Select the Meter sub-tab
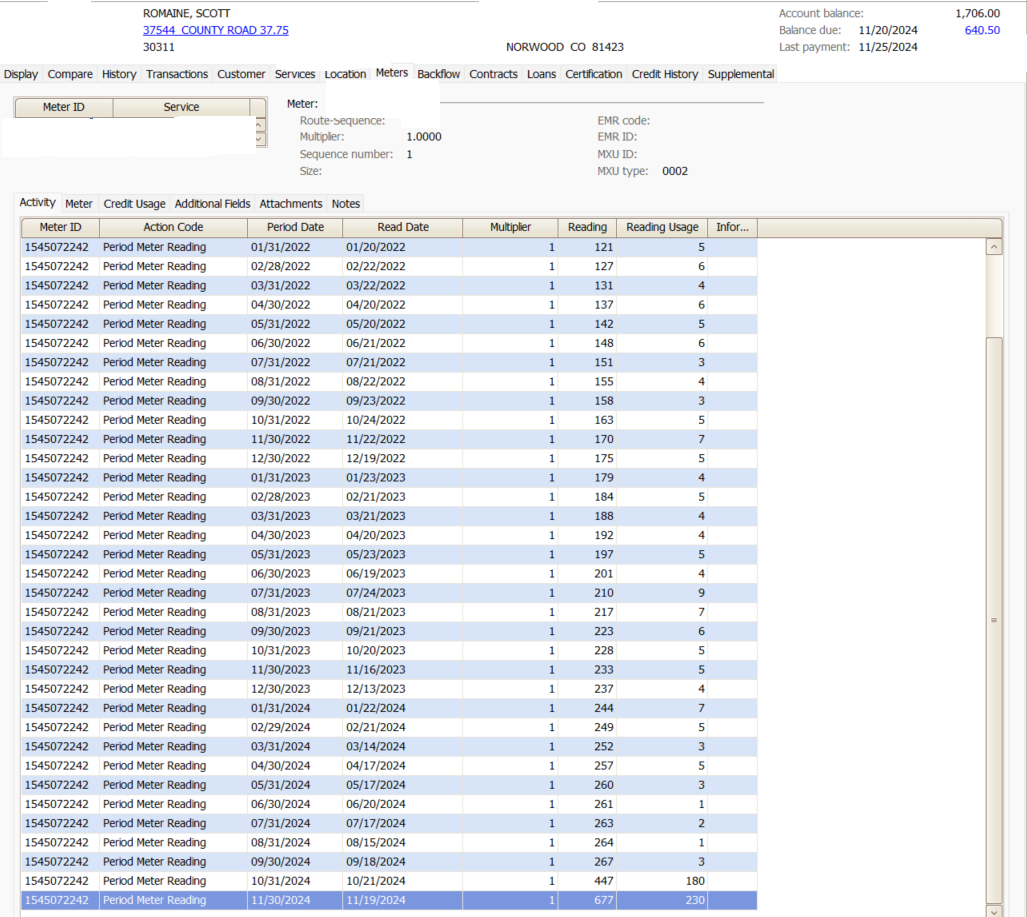1027x917 pixels. [79, 204]
